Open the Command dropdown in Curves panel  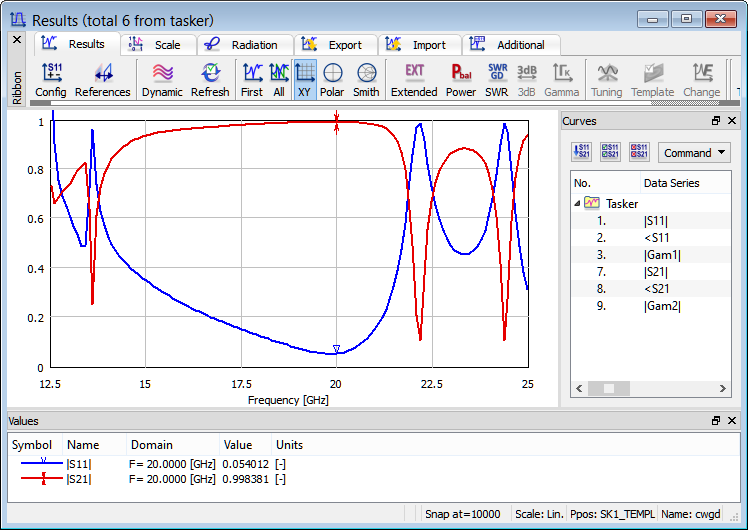click(x=694, y=153)
